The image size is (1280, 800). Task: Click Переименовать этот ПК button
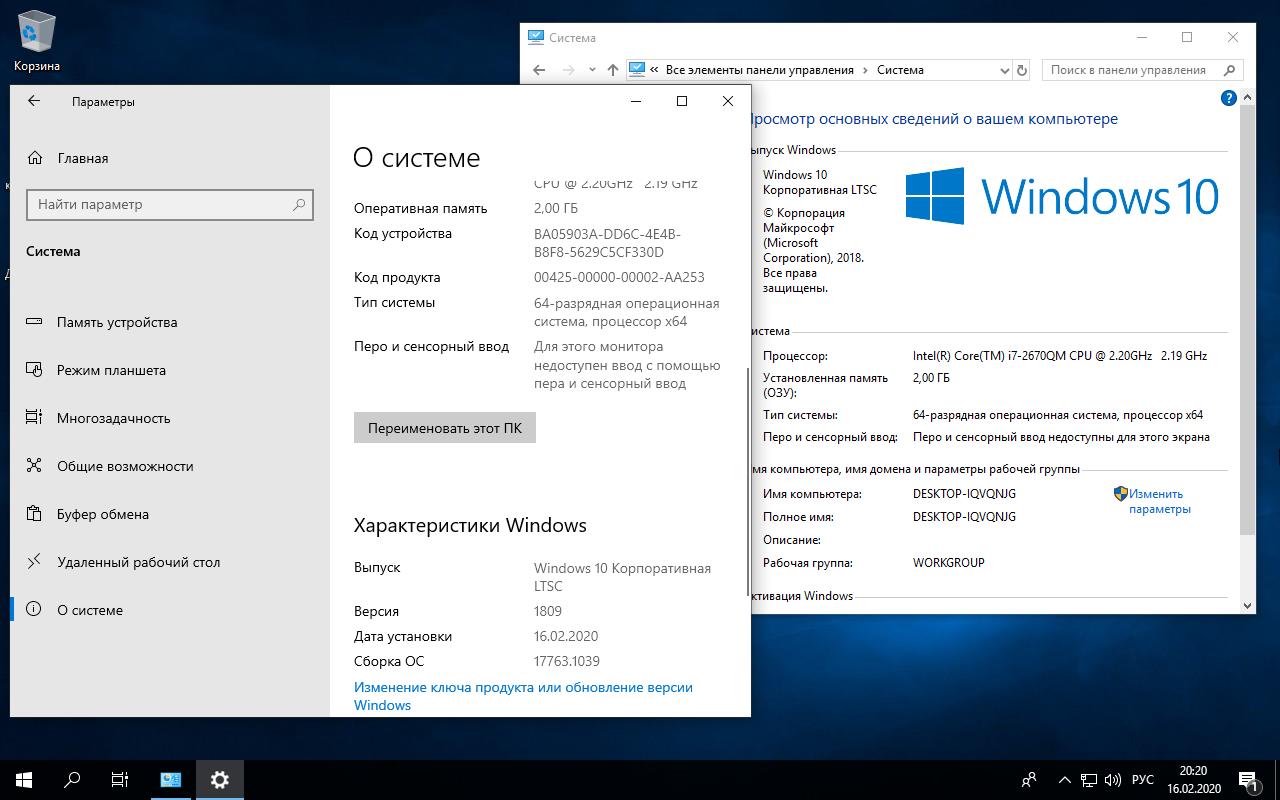(x=444, y=427)
